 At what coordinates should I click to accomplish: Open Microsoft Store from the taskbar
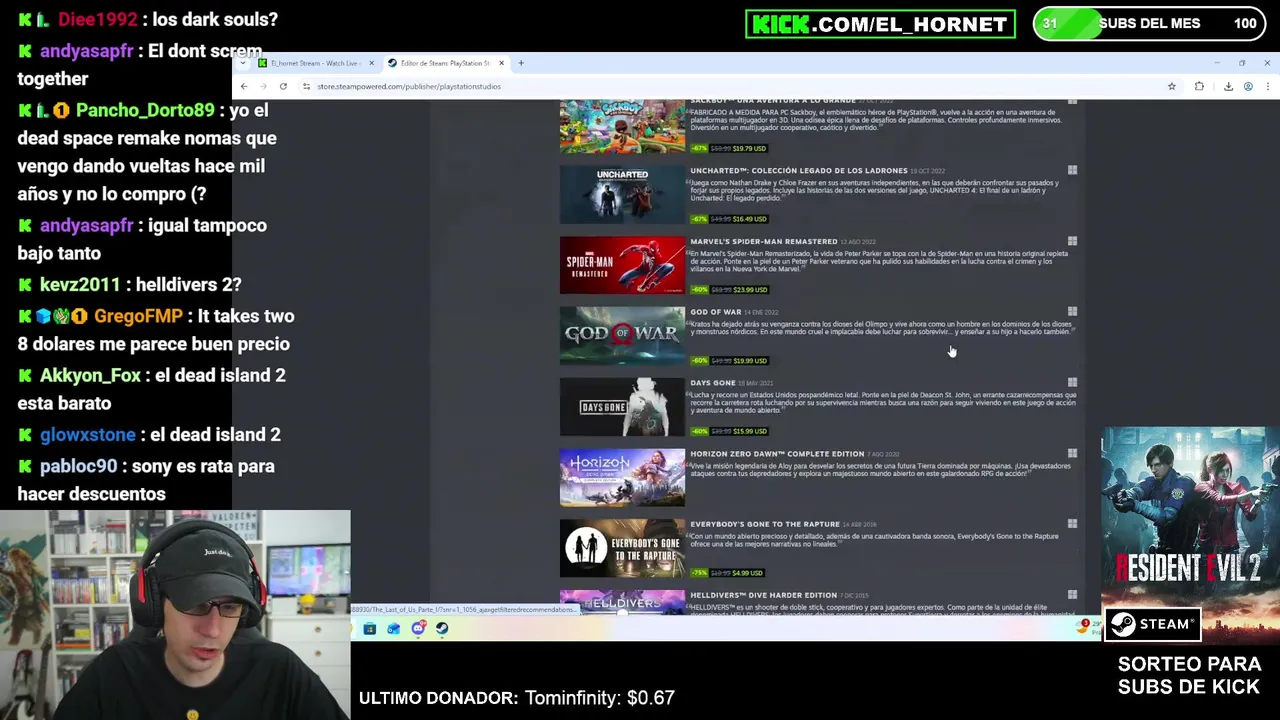click(x=369, y=628)
